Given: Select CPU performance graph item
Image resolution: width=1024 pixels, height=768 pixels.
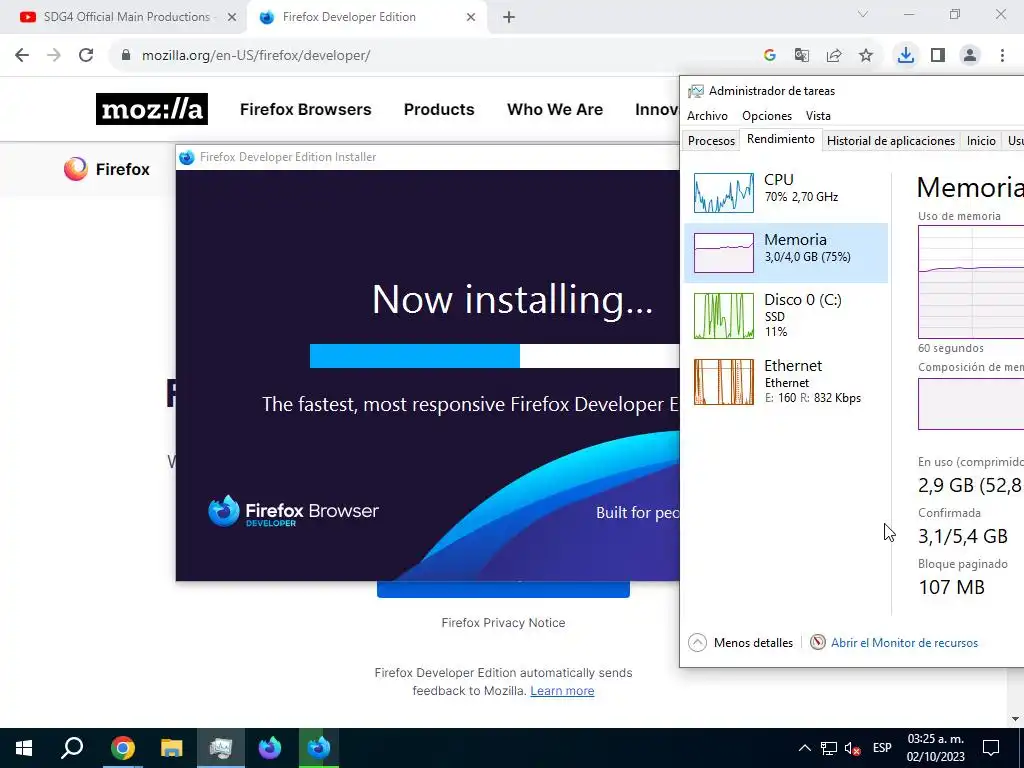Looking at the screenshot, I should coord(786,193).
